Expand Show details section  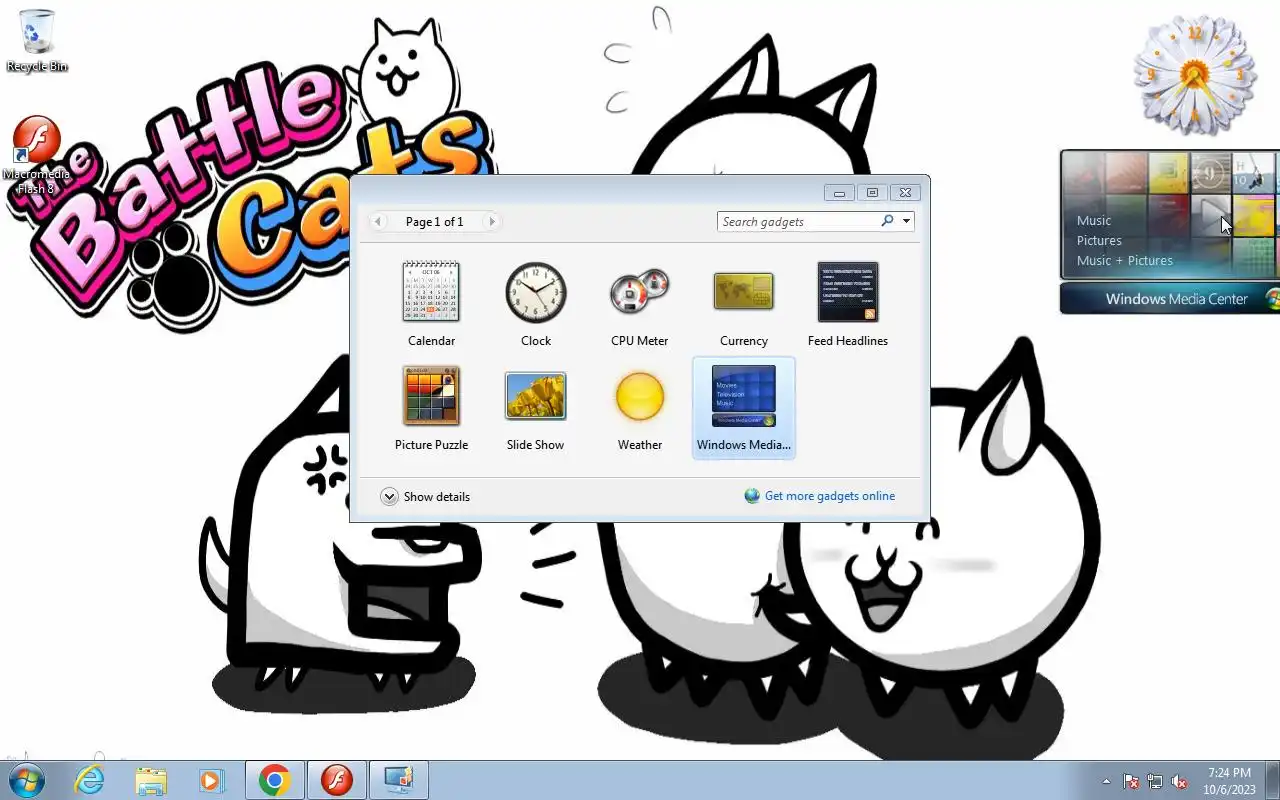click(x=425, y=497)
